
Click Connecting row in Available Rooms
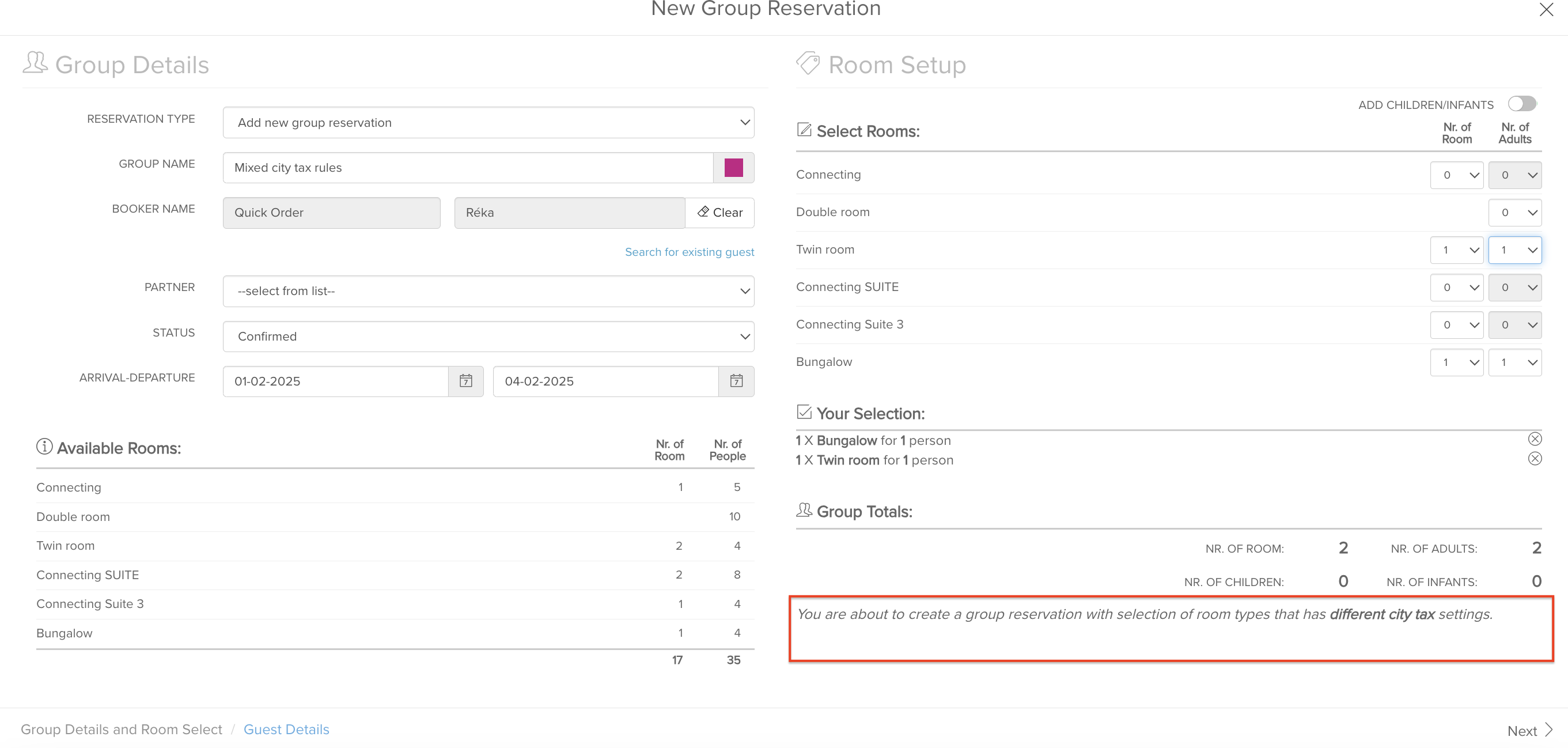[x=395, y=488]
